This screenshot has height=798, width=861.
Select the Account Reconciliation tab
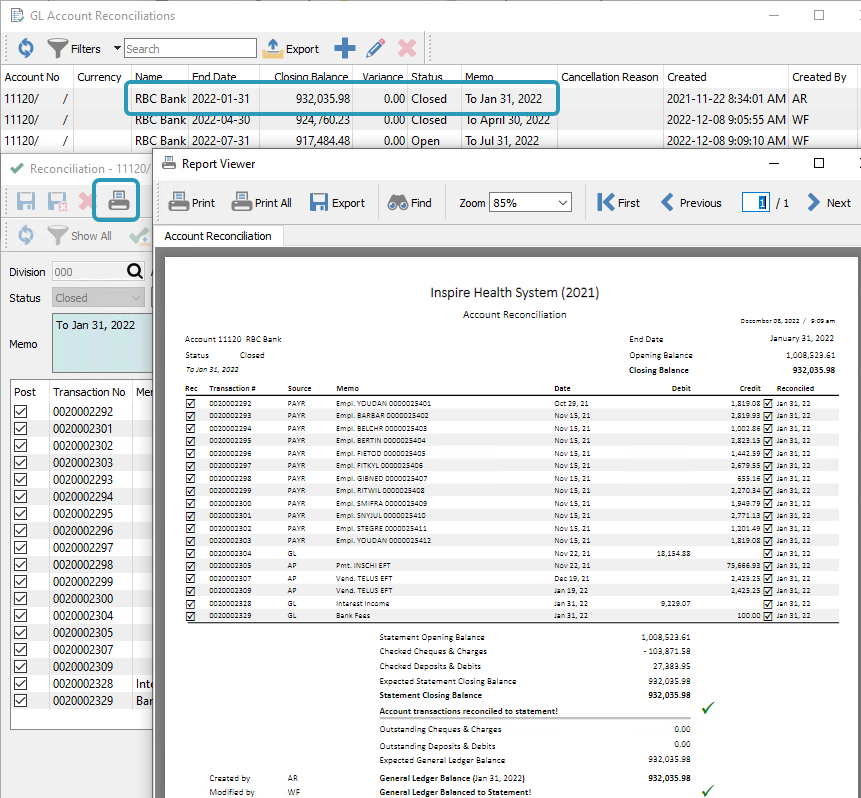218,236
